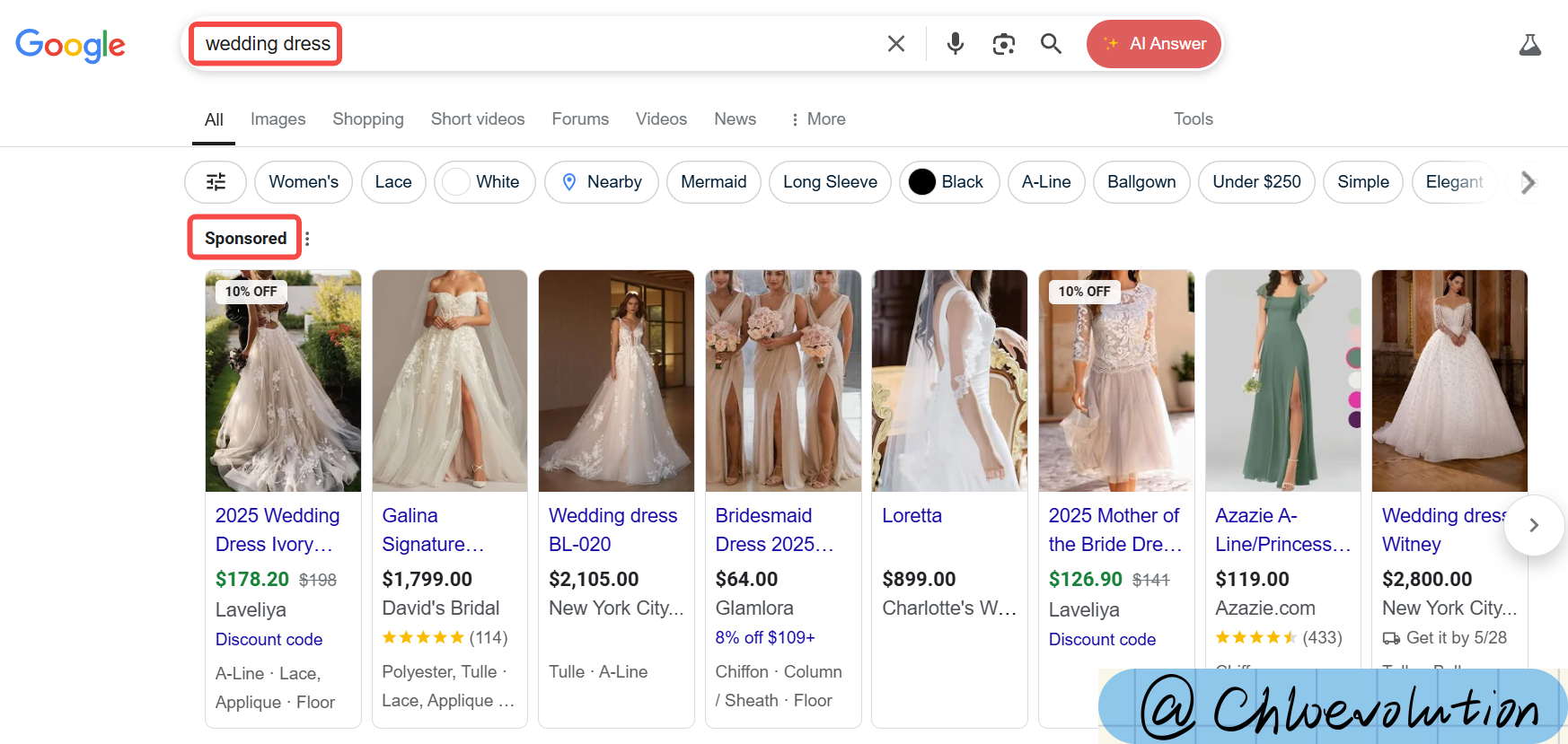This screenshot has width=1568, height=744.
Task: Click the $1,799.00 price on Galina dress
Action: [427, 579]
